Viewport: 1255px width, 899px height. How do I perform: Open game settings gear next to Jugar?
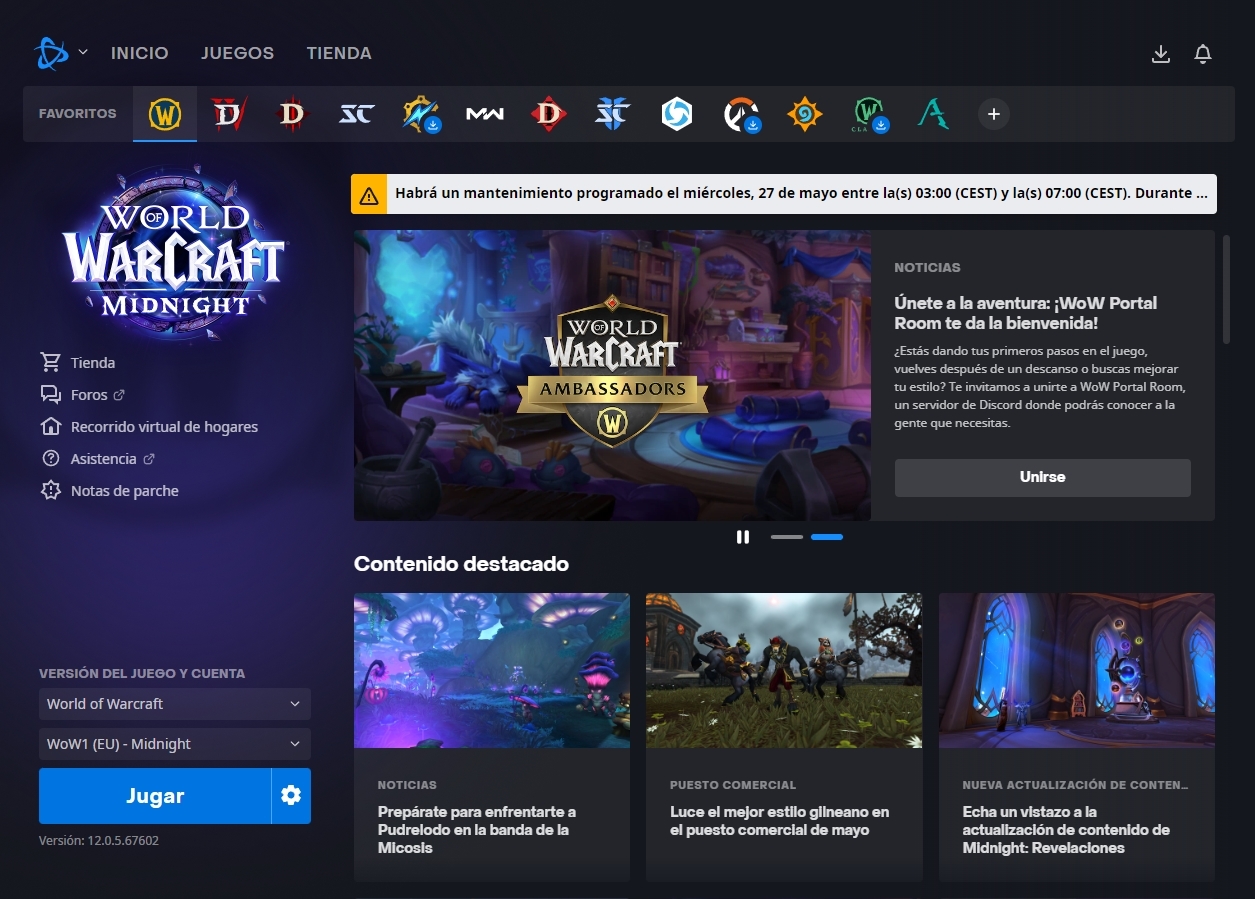291,796
